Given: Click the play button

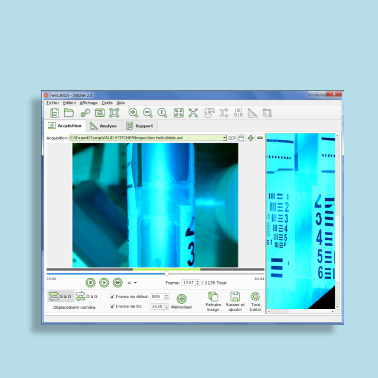Looking at the screenshot, I should [104, 283].
